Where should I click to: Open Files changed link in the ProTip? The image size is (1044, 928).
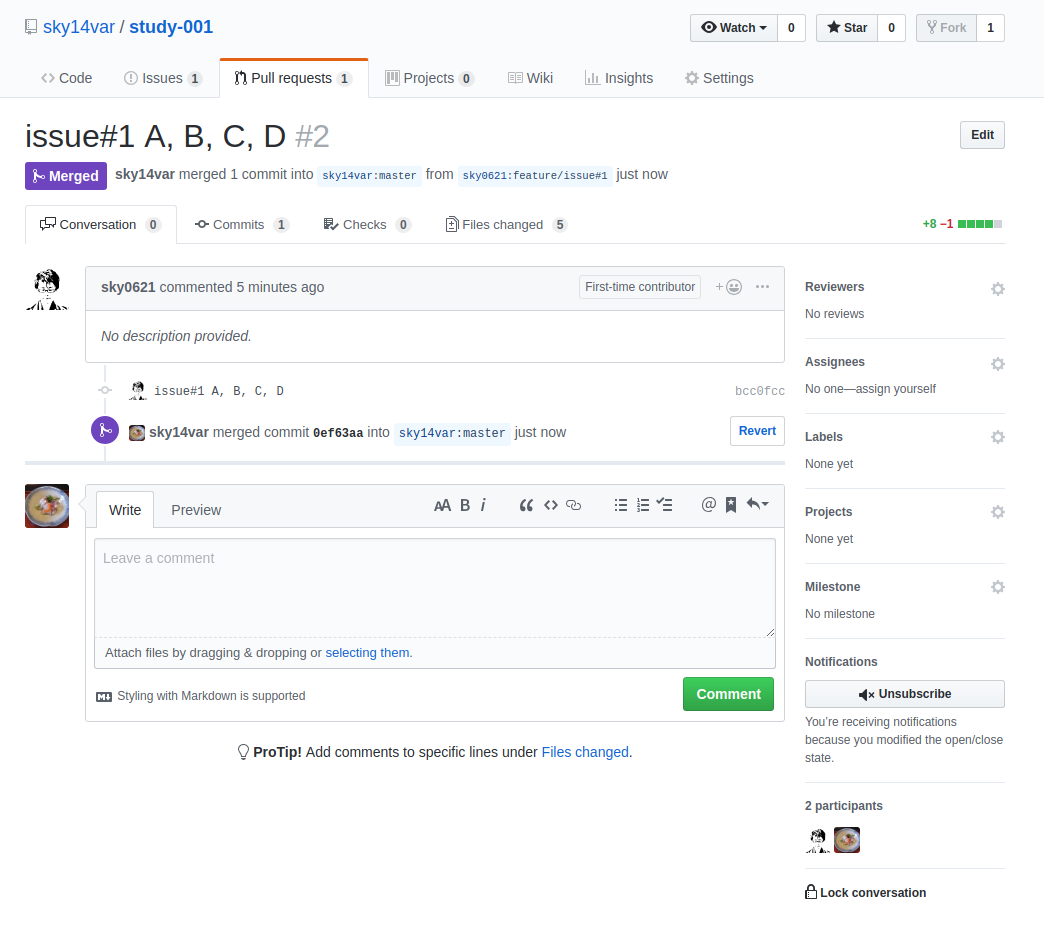pos(585,752)
